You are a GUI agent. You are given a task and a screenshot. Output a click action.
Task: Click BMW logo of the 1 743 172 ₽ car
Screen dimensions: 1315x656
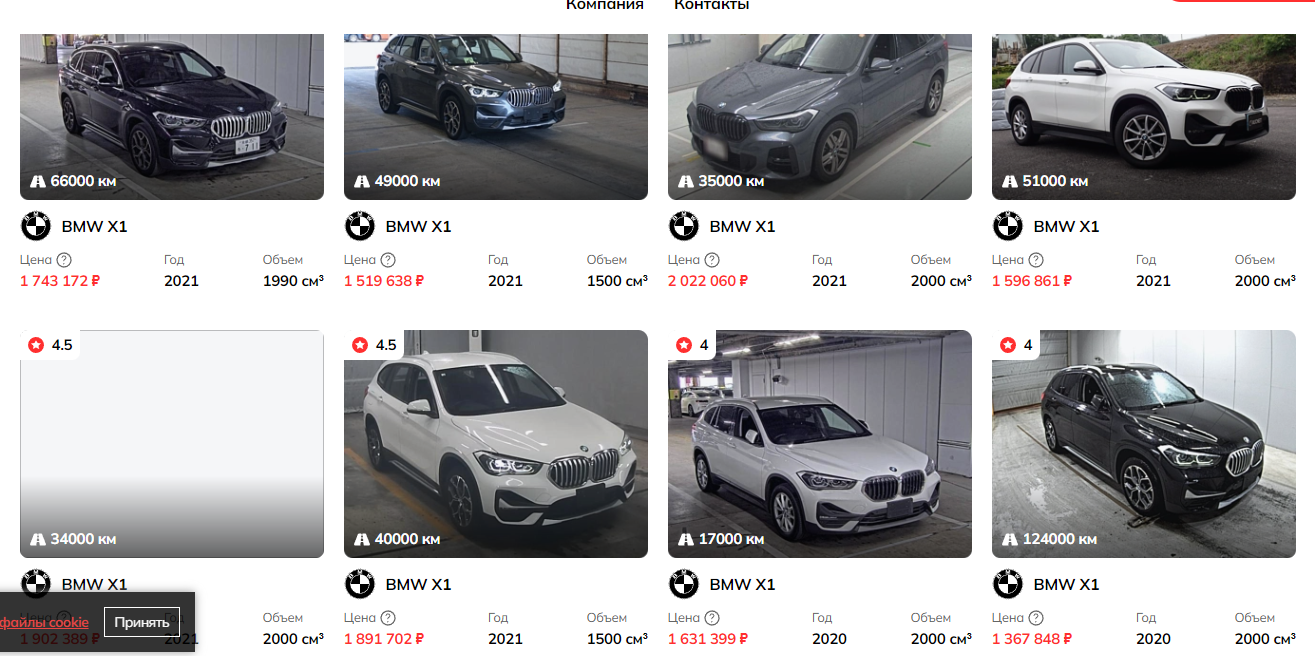coord(36,226)
